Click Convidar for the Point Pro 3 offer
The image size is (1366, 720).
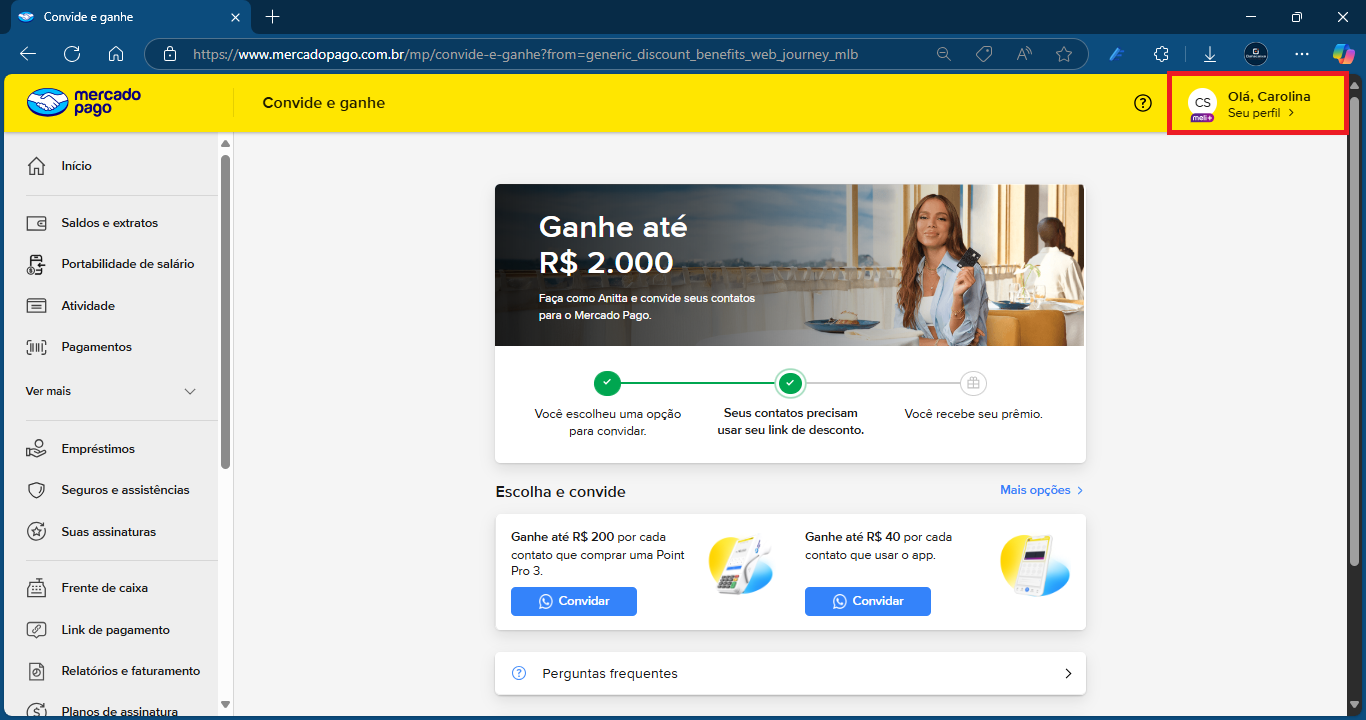point(573,601)
